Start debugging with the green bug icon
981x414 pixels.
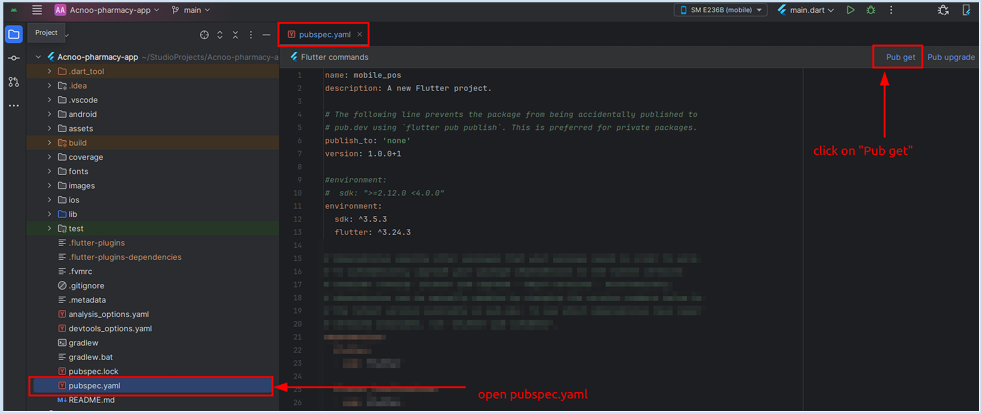[x=870, y=10]
